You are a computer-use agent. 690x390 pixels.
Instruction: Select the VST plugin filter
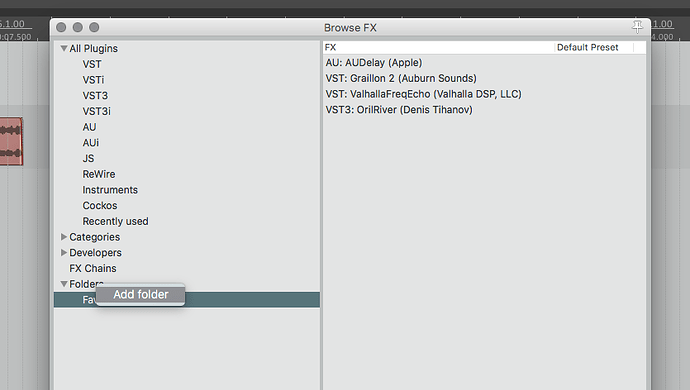(92, 64)
